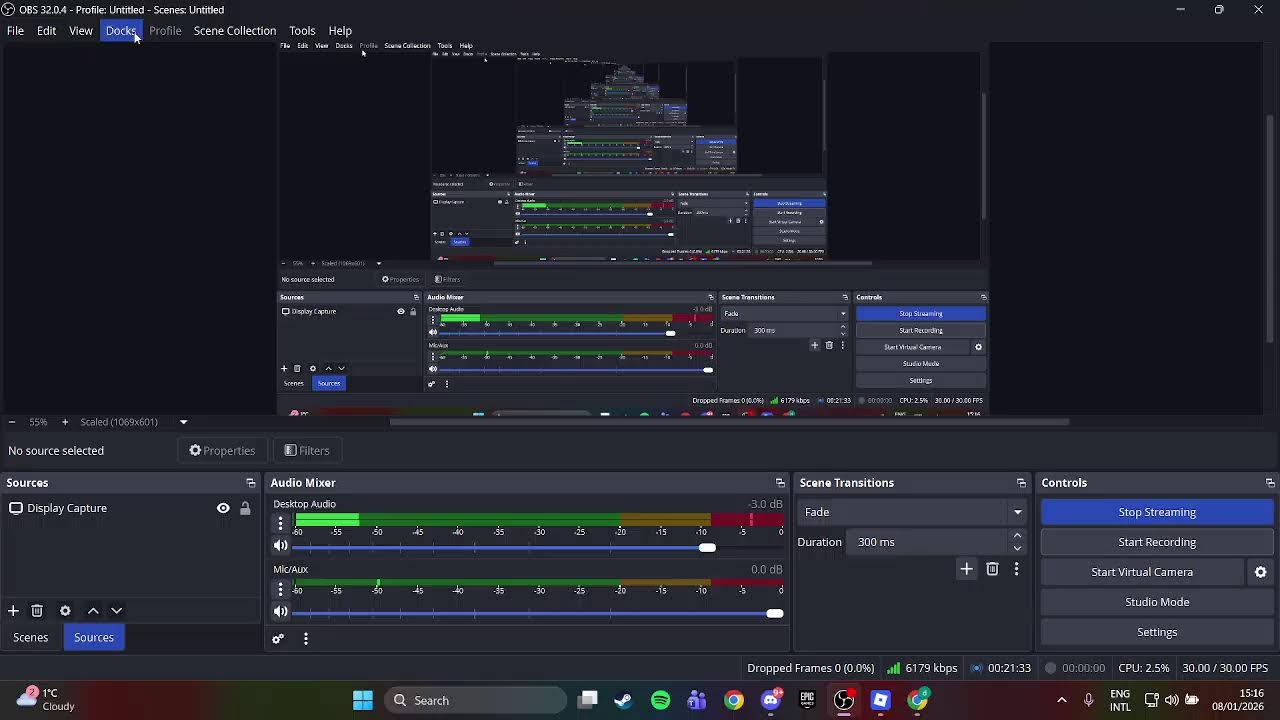
Task: Open Settings from Controls panel
Action: [1157, 632]
